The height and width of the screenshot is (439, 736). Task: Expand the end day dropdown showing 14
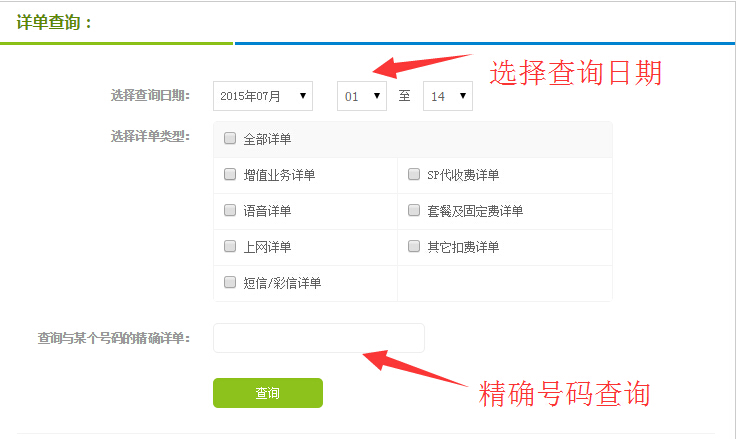(447, 96)
